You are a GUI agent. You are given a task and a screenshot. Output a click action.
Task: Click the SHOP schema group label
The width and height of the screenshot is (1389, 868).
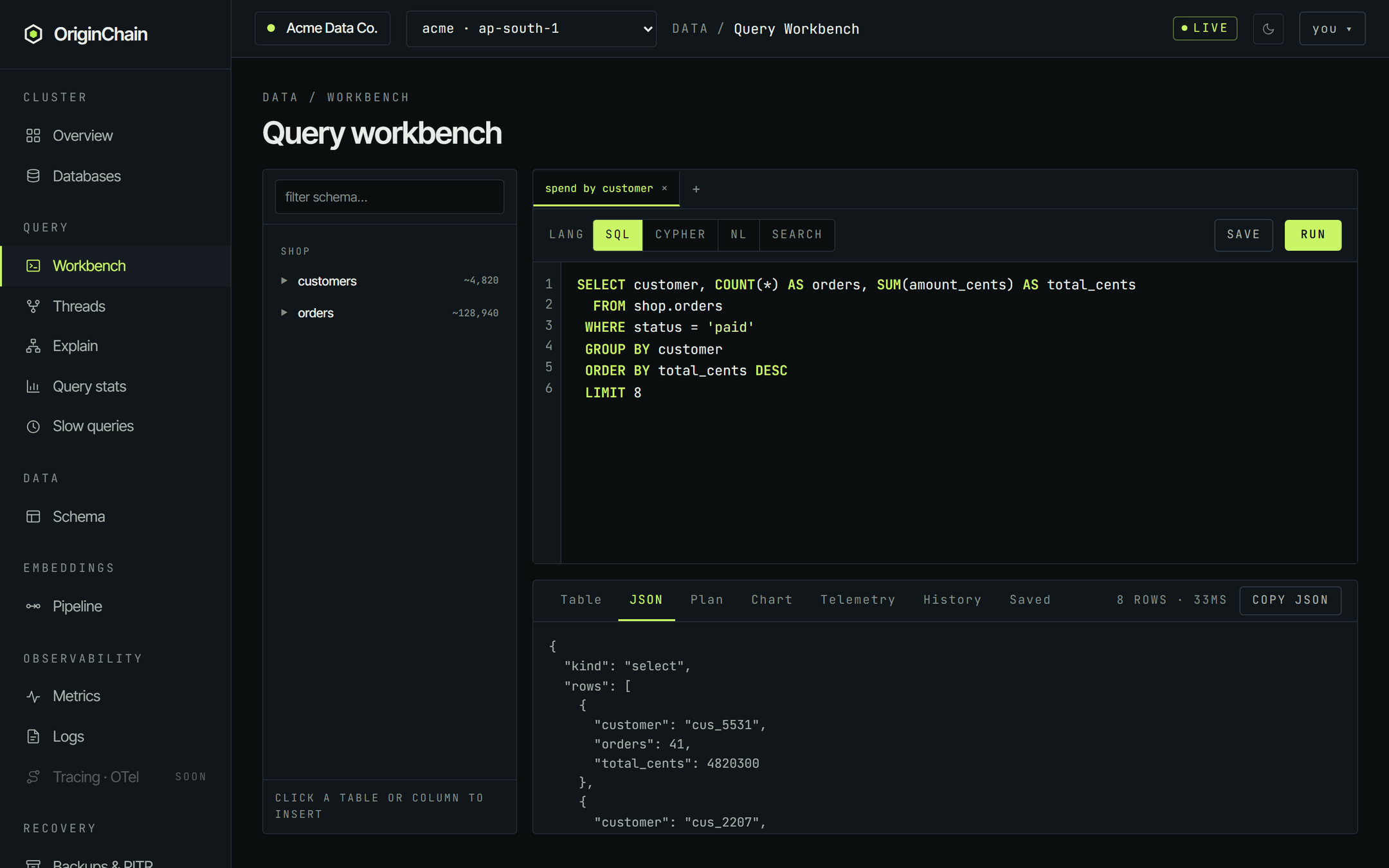[295, 251]
